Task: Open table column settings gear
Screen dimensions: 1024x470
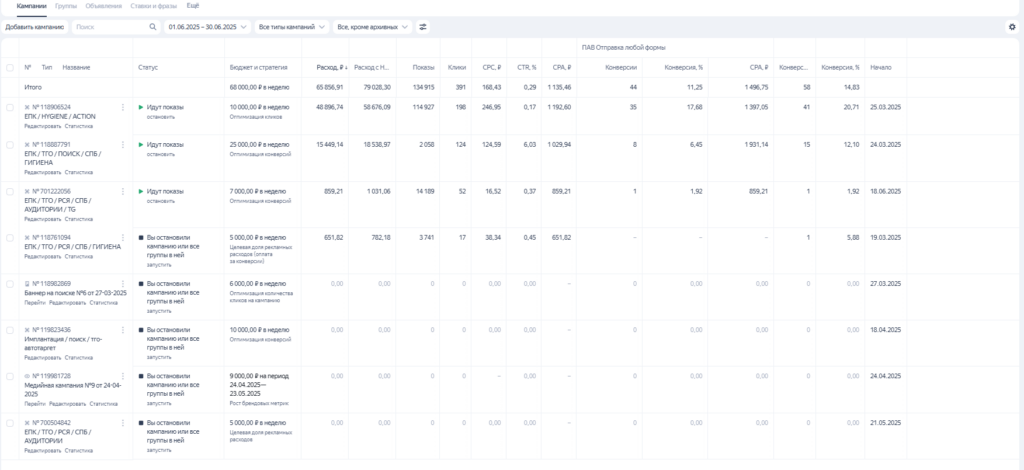Action: pos(1011,27)
